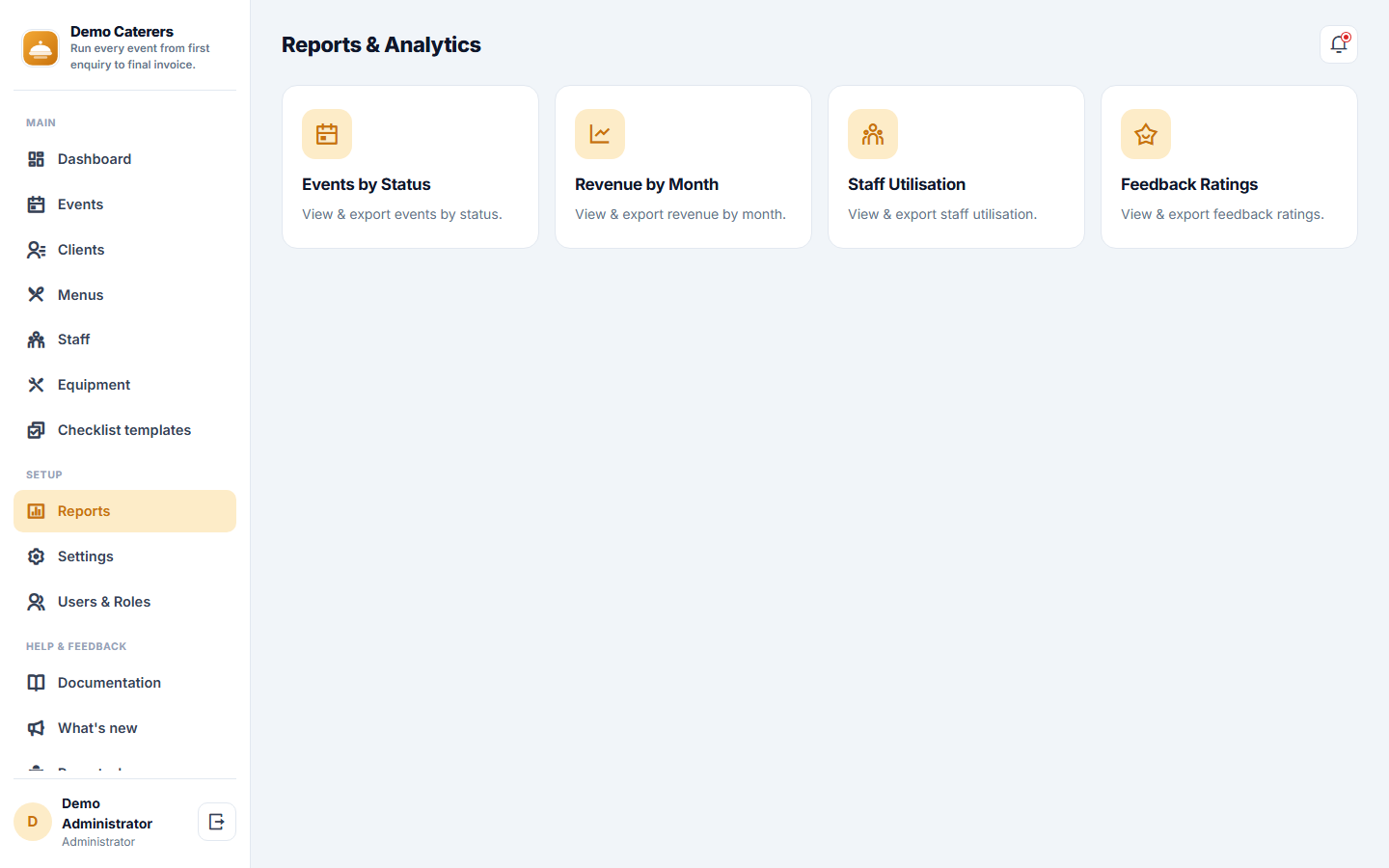Image resolution: width=1389 pixels, height=868 pixels.
Task: Click the Checklist templates icon in sidebar
Action: [x=36, y=430]
